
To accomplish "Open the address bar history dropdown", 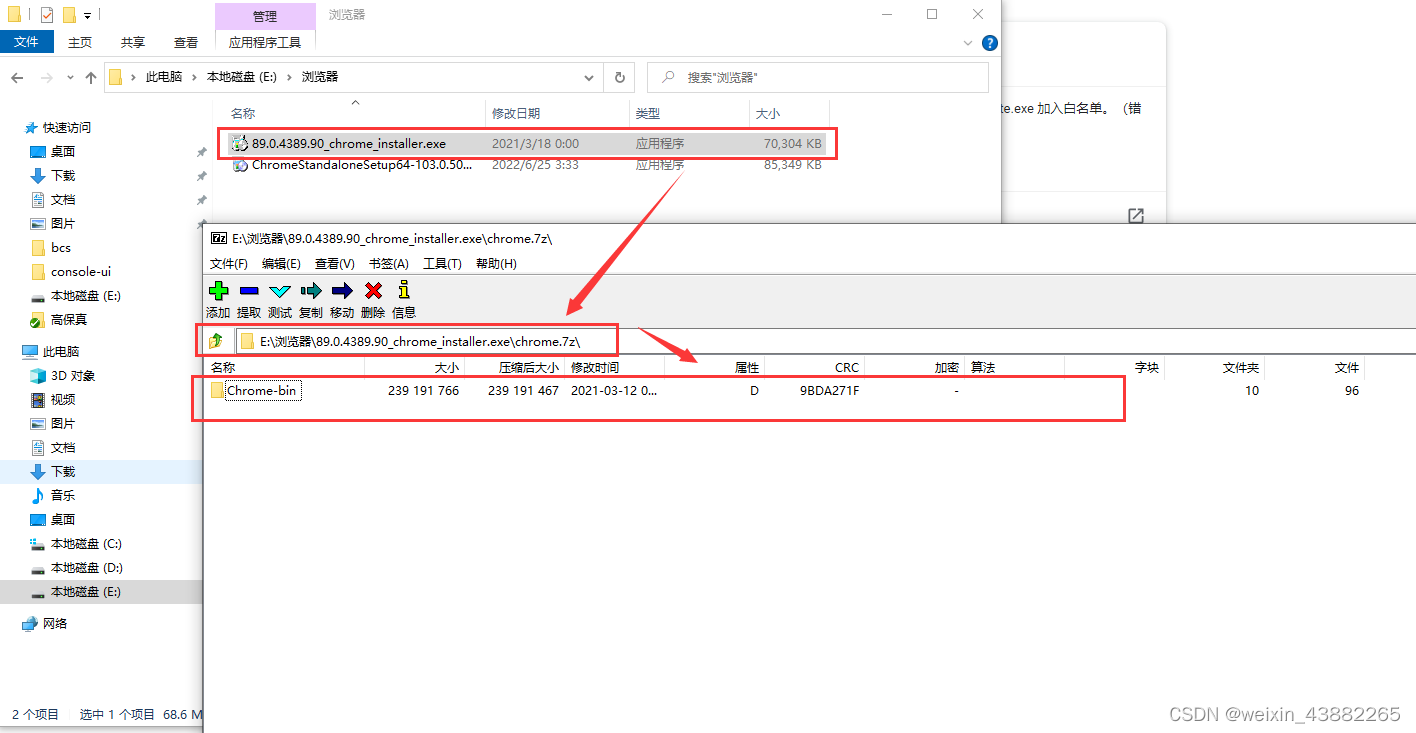I will click(x=590, y=77).
